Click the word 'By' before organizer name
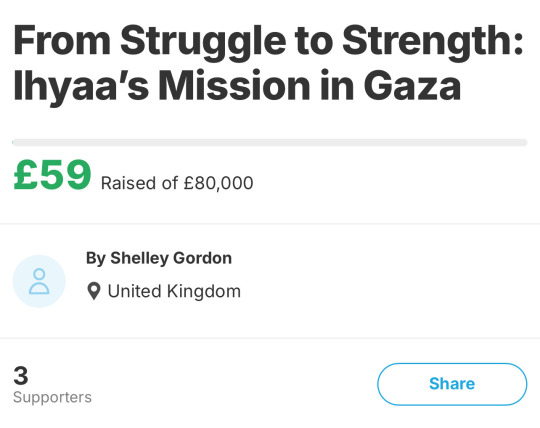 (96, 259)
